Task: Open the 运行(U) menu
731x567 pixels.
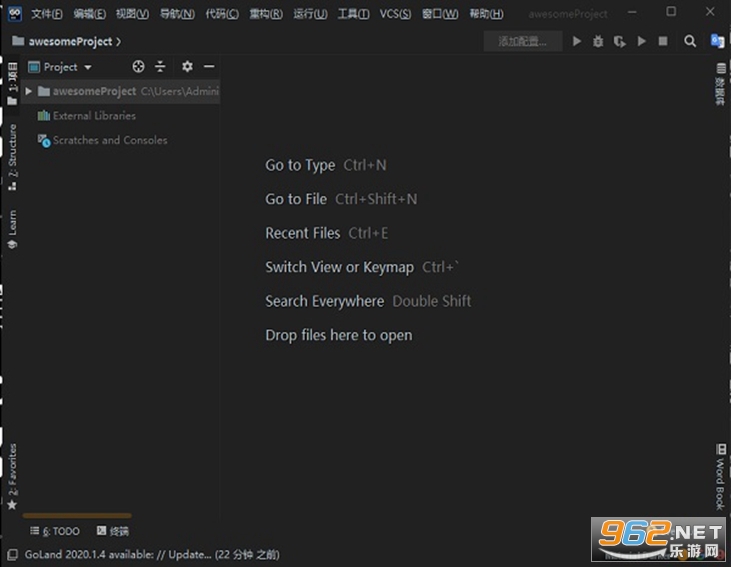Action: 310,14
